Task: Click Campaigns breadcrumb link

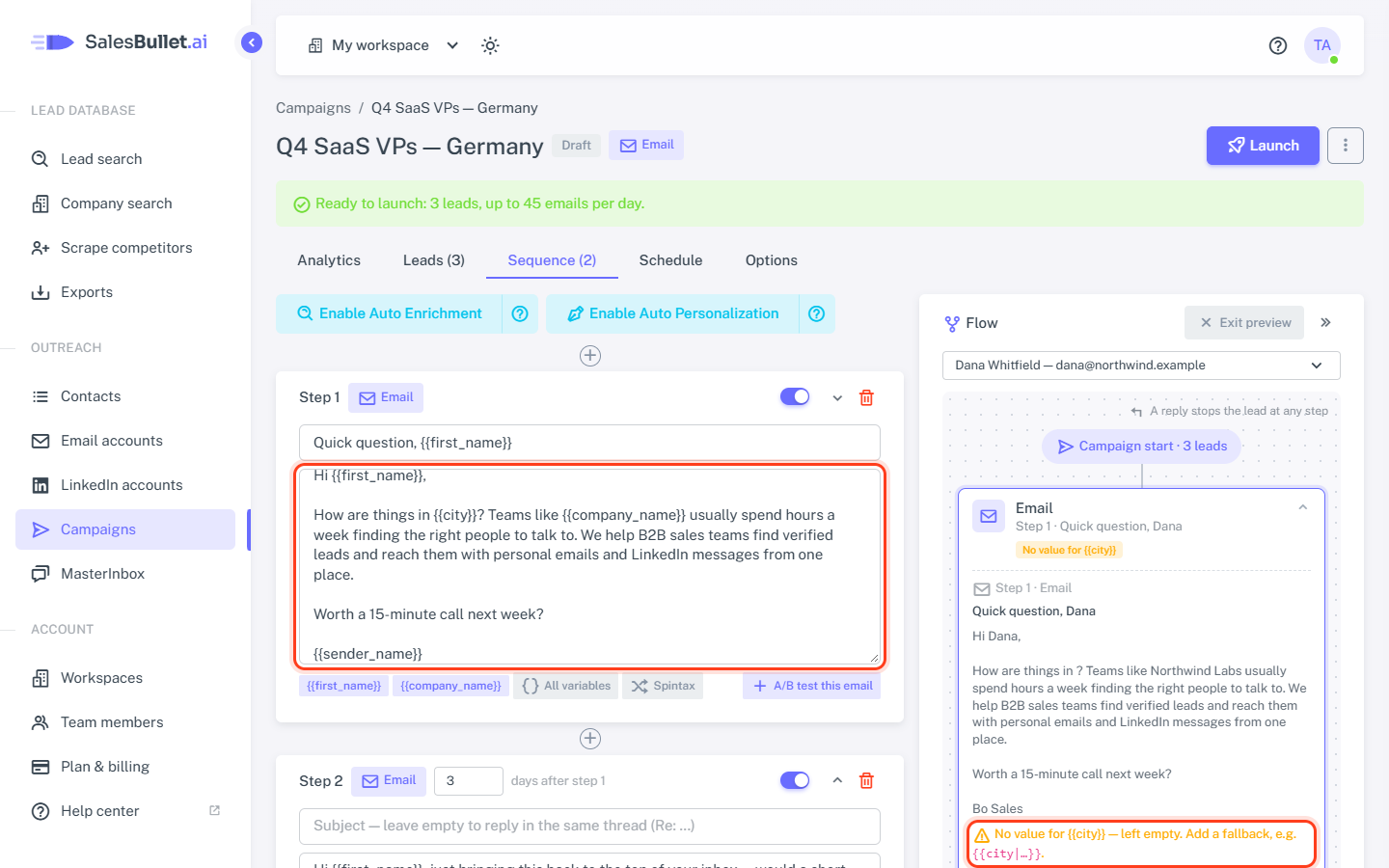Action: [x=313, y=108]
